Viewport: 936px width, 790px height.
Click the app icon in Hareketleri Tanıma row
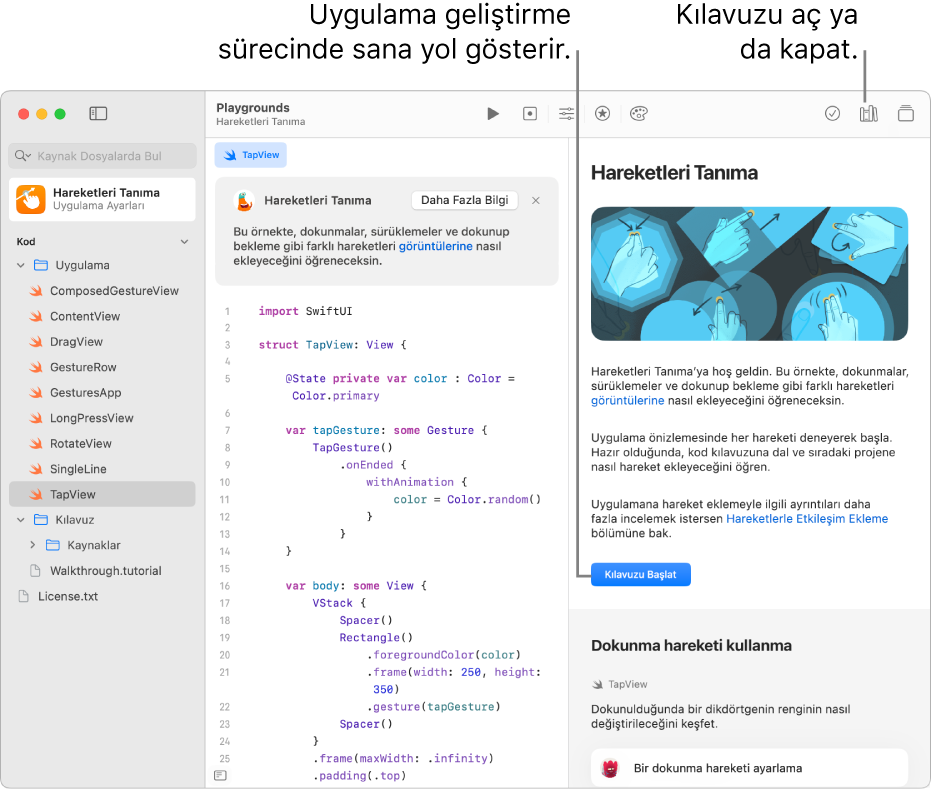[30, 199]
